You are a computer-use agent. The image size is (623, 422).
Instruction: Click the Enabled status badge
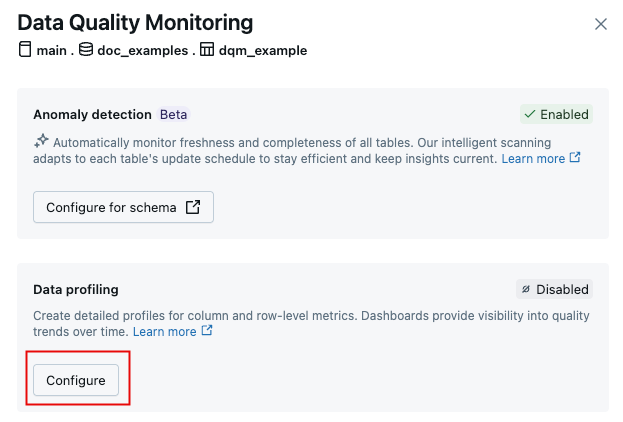point(556,114)
